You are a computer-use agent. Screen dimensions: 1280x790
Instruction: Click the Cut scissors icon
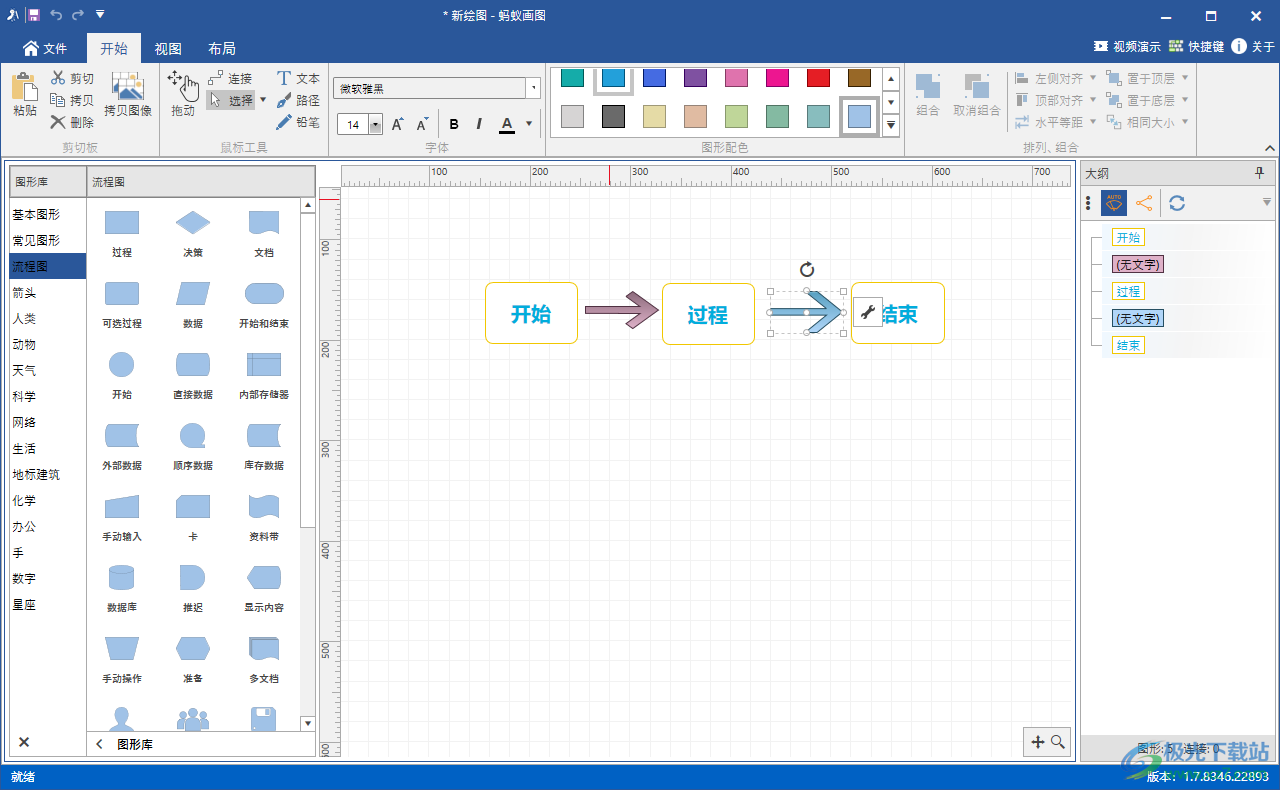58,78
